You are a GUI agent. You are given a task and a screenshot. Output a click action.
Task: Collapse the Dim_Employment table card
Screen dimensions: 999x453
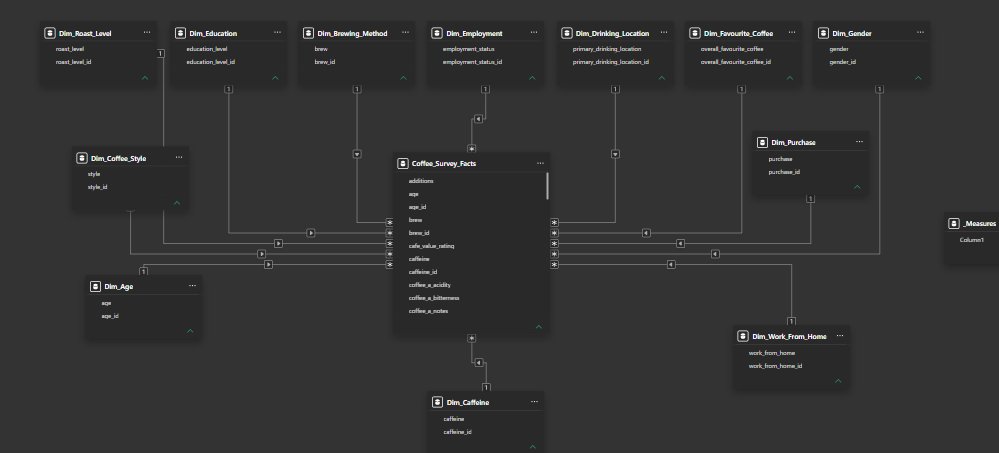(x=532, y=78)
